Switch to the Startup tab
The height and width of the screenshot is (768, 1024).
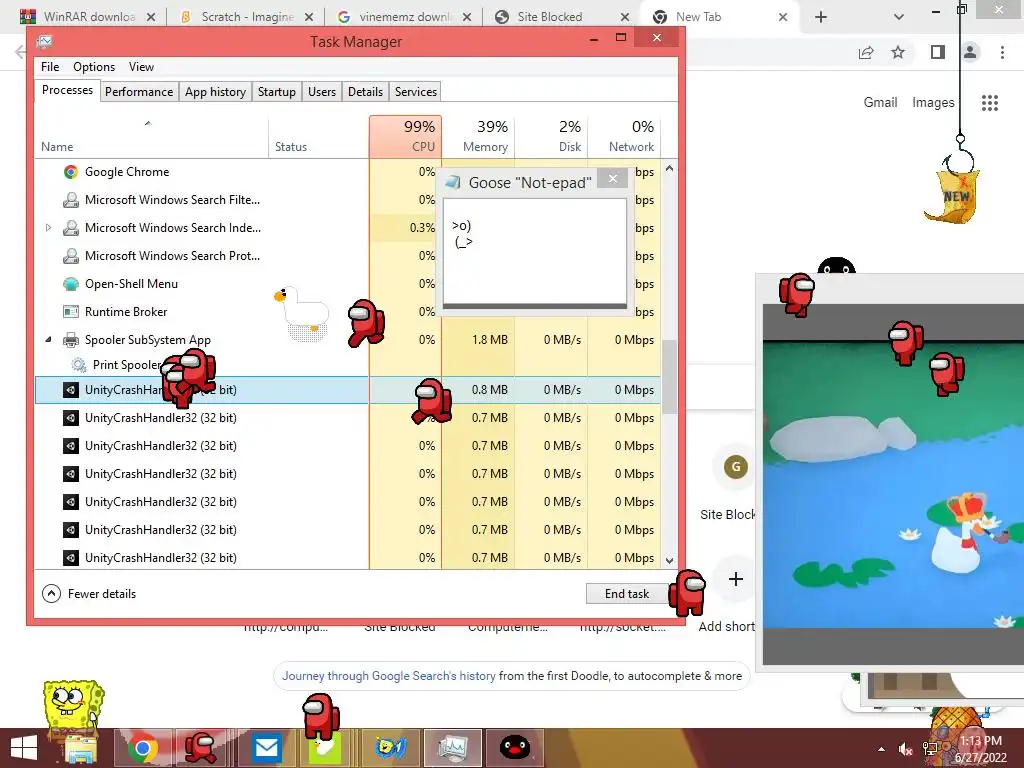277,92
